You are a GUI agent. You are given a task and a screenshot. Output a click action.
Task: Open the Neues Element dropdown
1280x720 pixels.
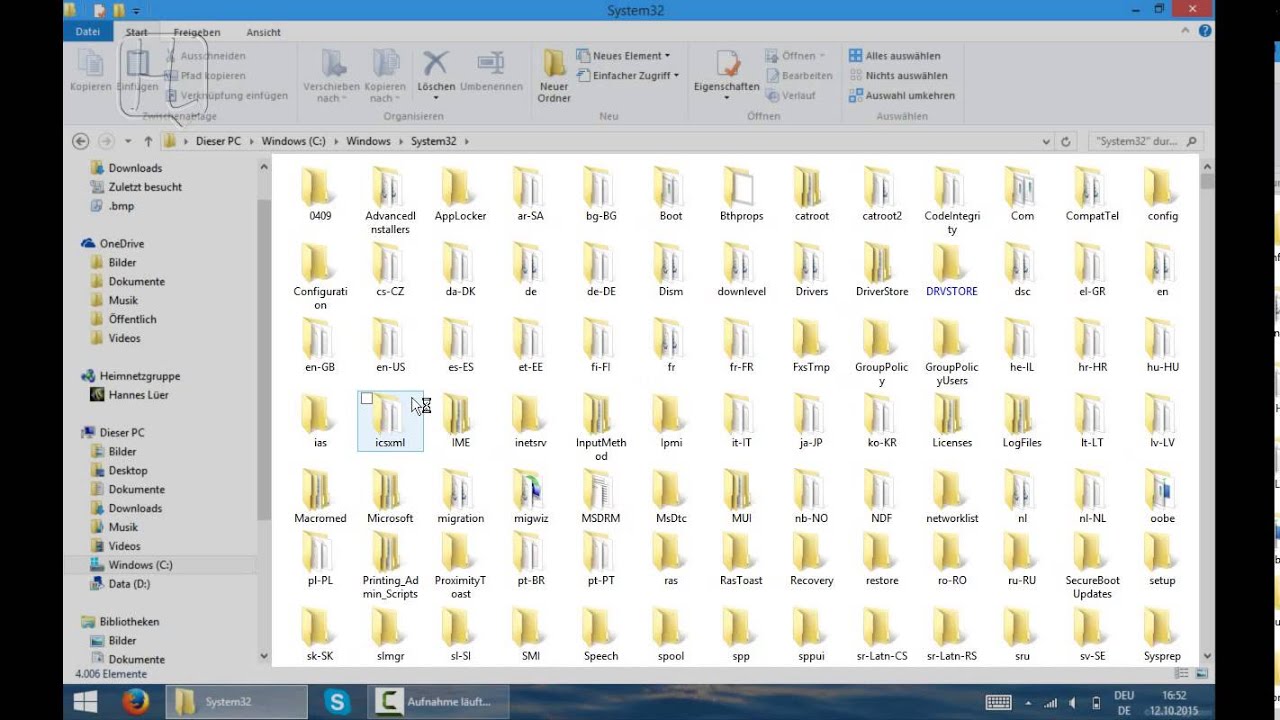coord(624,56)
